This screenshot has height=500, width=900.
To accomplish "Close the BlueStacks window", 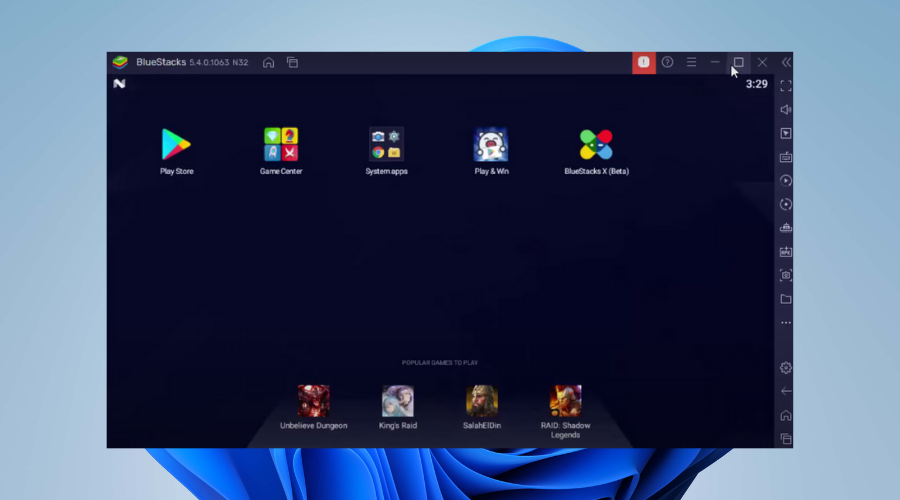I will (x=762, y=62).
